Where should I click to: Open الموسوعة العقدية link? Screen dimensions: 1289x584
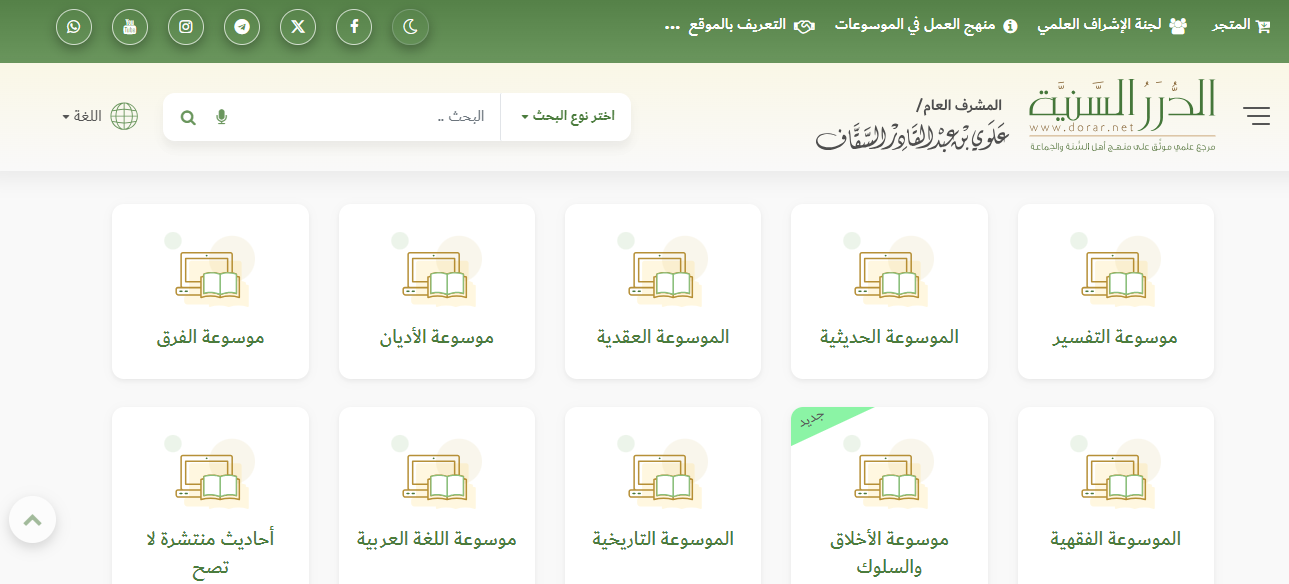(663, 338)
